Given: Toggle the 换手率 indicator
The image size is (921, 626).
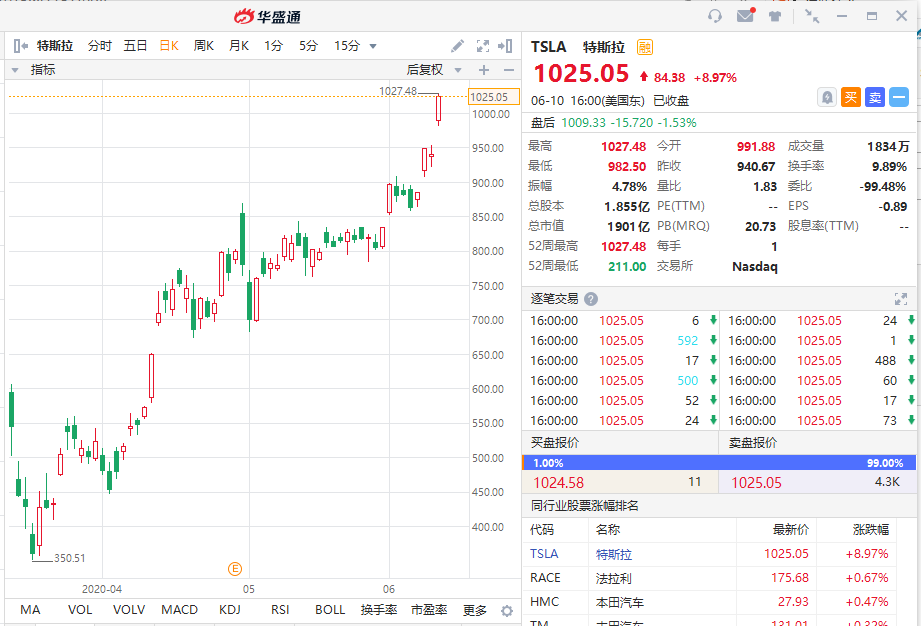Looking at the screenshot, I should 379,610.
